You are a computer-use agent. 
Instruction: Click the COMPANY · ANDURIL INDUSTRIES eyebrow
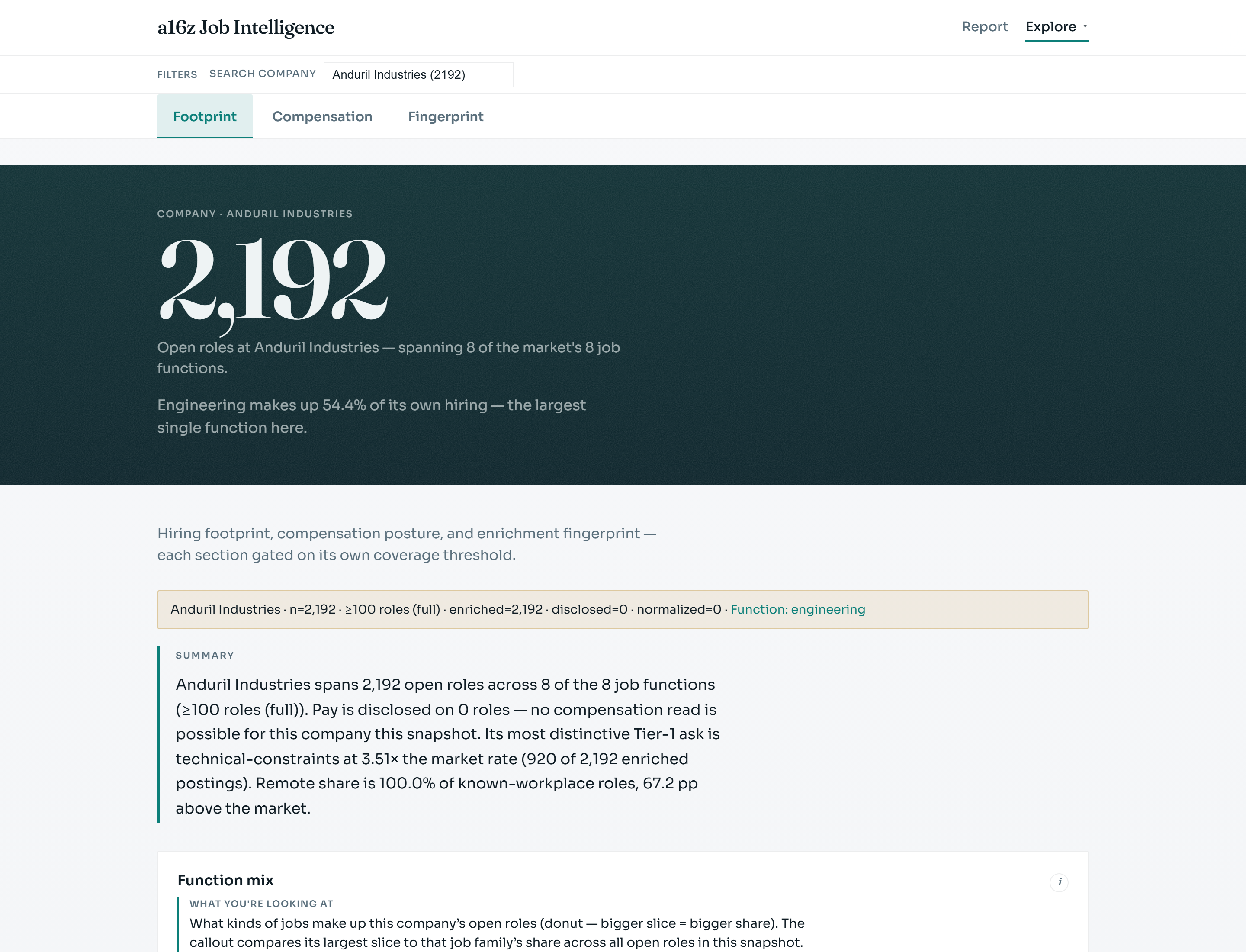coord(254,214)
